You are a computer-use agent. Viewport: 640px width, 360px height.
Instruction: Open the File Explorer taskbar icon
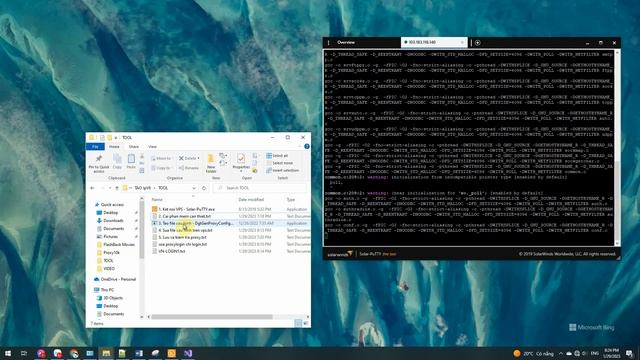[106, 353]
